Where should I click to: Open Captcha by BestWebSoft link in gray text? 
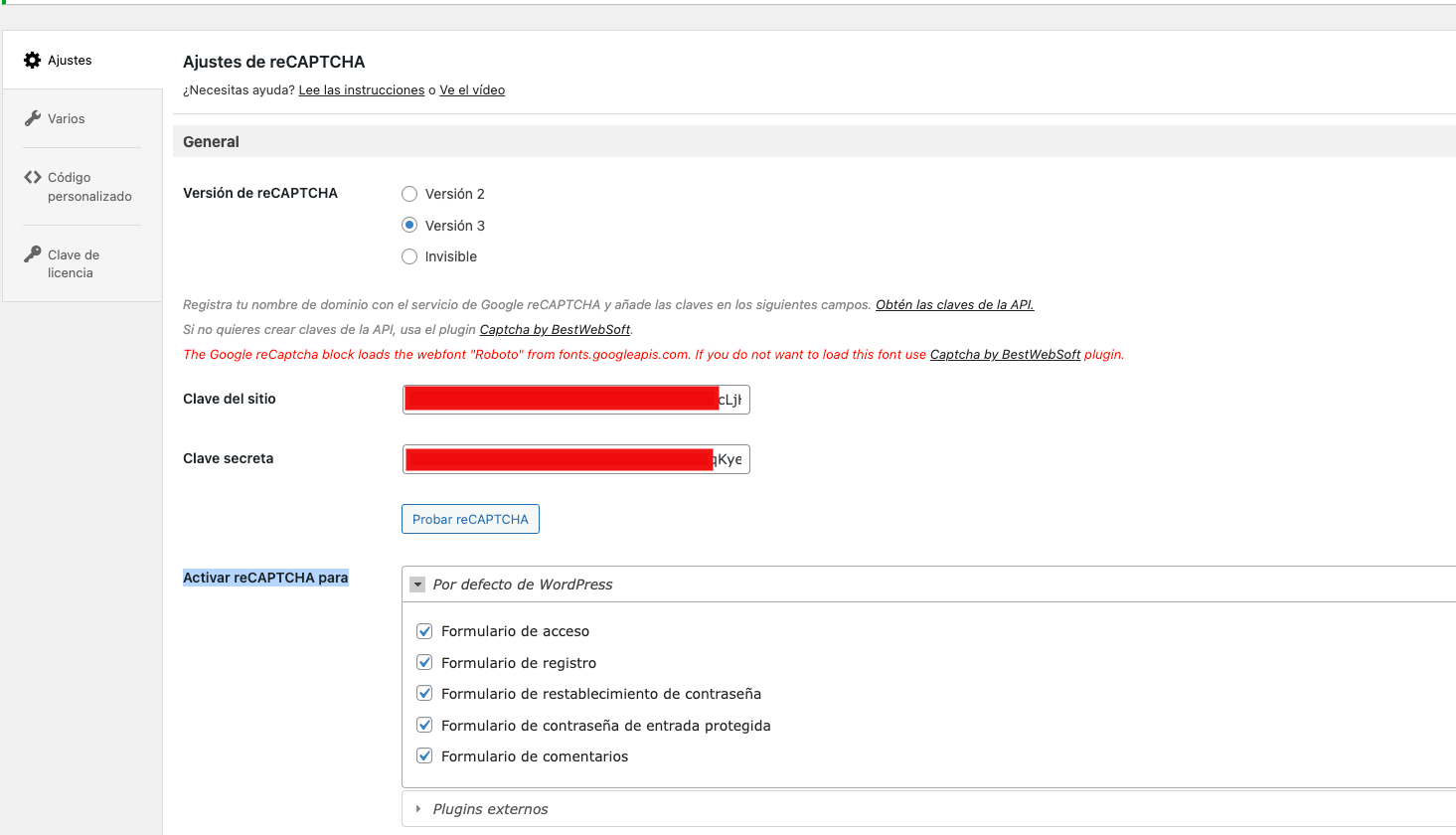tap(555, 330)
